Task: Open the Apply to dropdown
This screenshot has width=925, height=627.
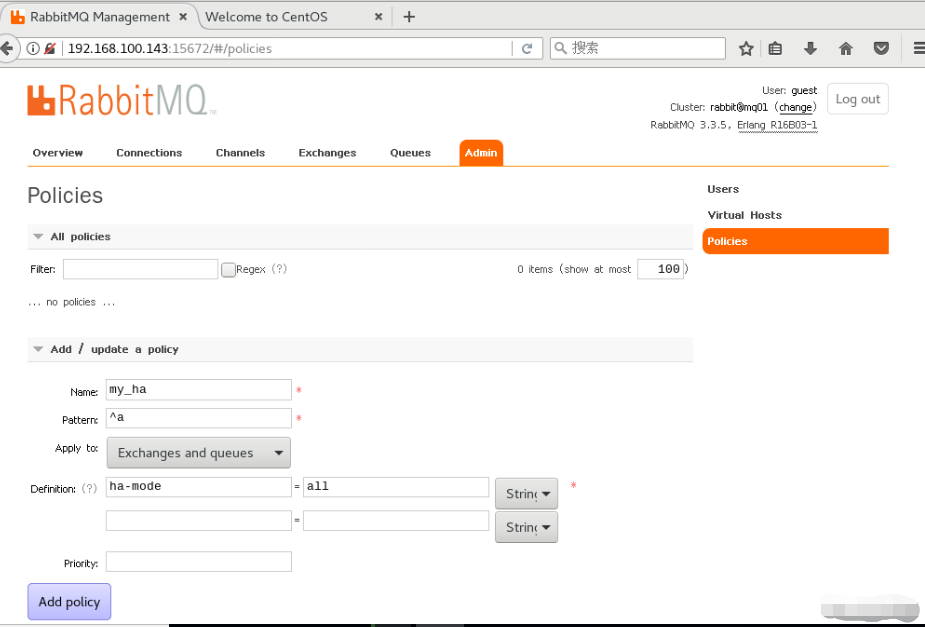Action: [199, 453]
